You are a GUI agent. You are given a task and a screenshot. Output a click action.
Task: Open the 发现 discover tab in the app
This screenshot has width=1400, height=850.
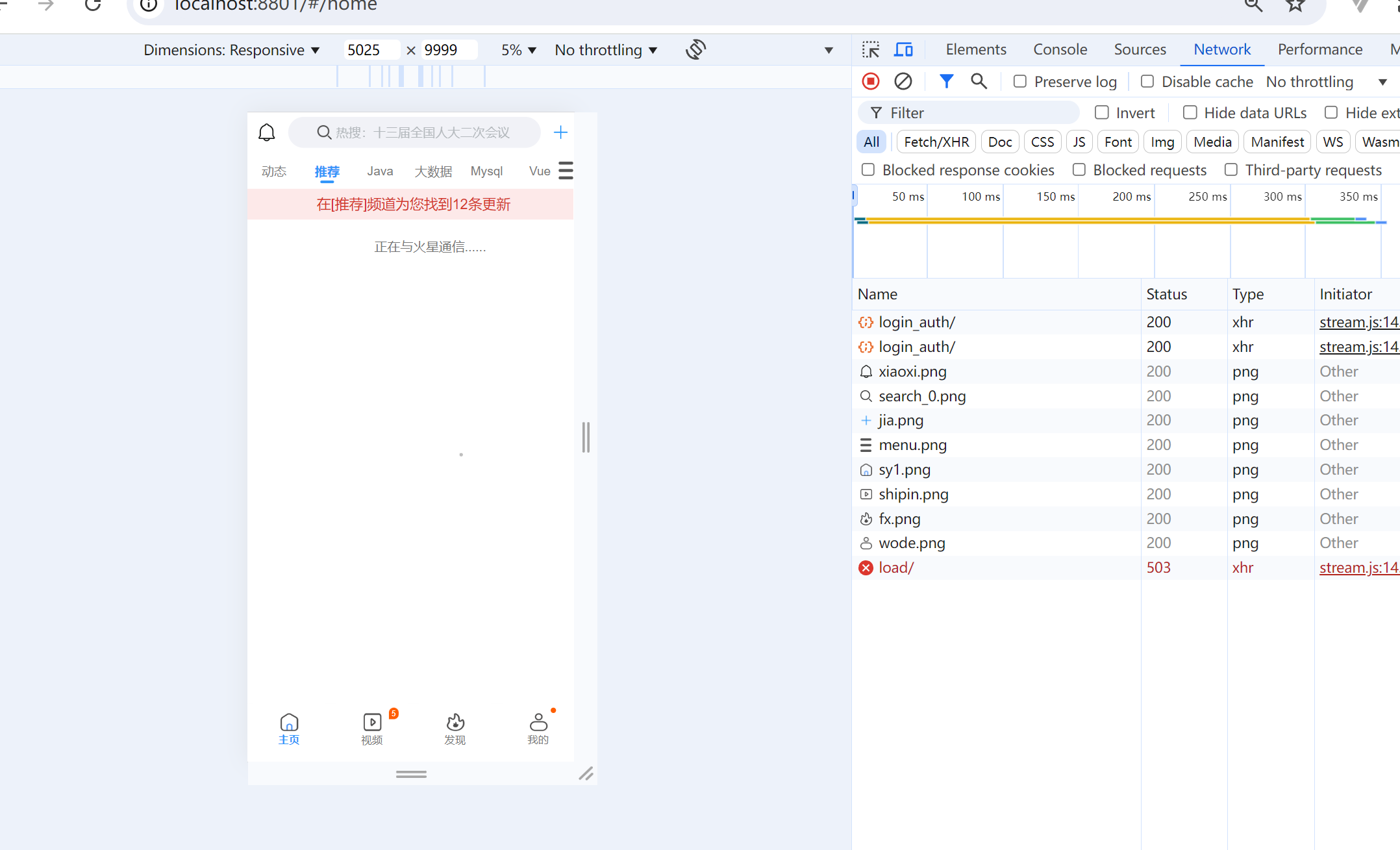pos(455,729)
